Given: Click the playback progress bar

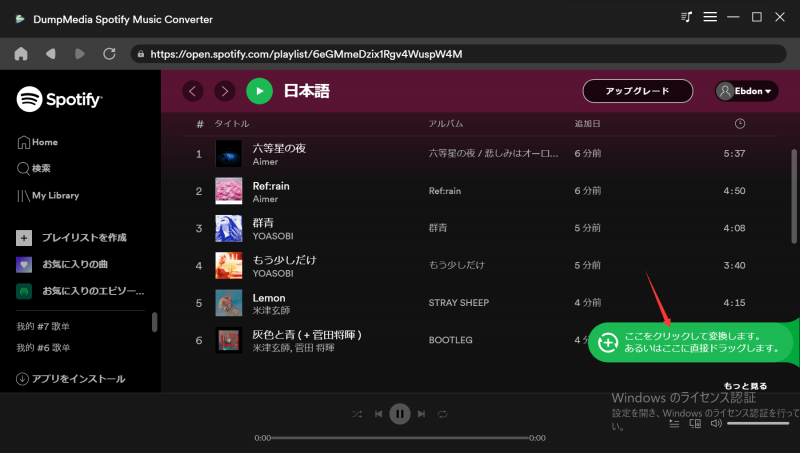Looking at the screenshot, I should pos(400,438).
